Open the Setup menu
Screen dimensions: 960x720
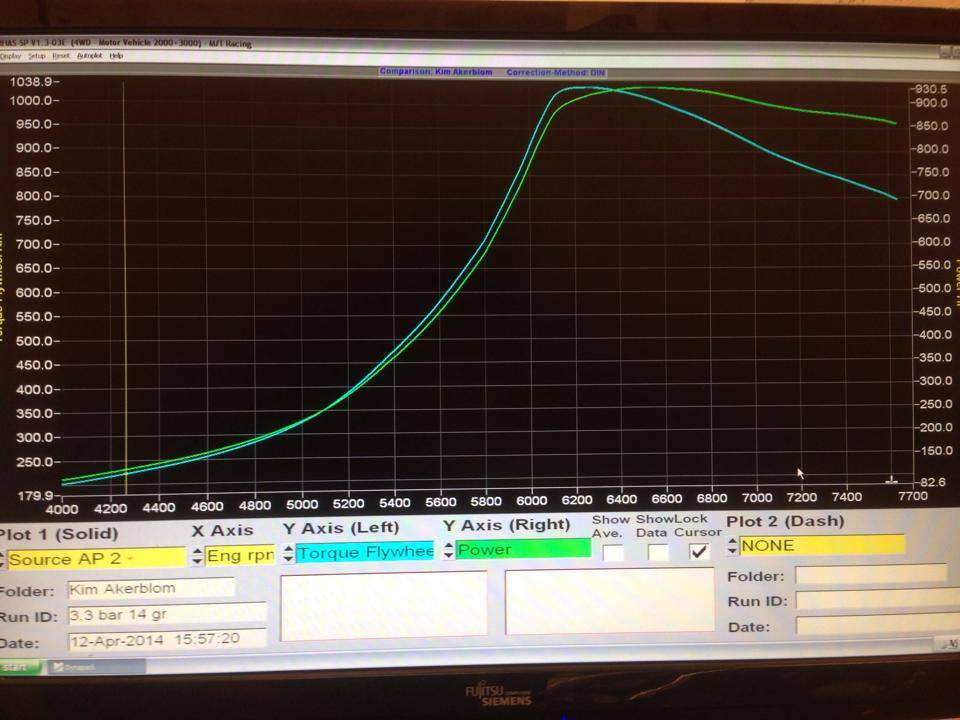(37, 56)
